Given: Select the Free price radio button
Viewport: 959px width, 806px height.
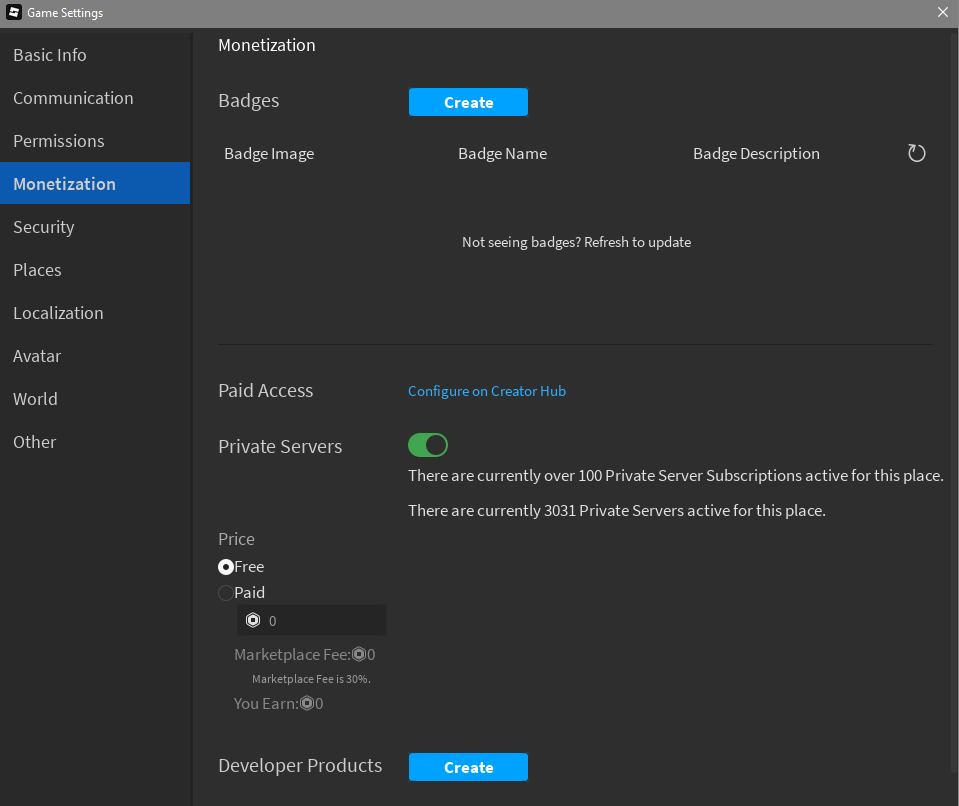Looking at the screenshot, I should pyautogui.click(x=226, y=567).
